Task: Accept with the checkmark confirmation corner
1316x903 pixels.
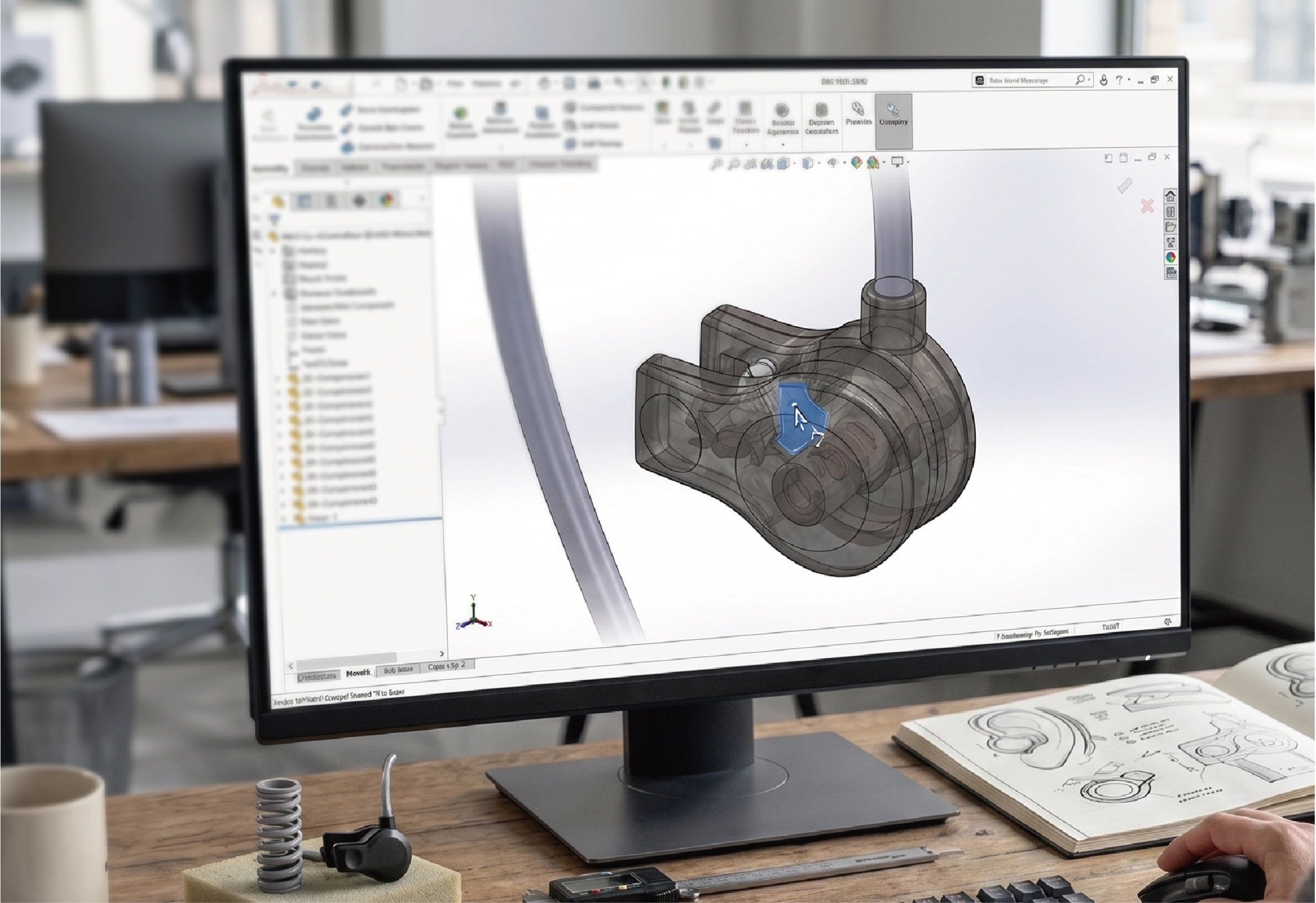Action: coord(1125,185)
